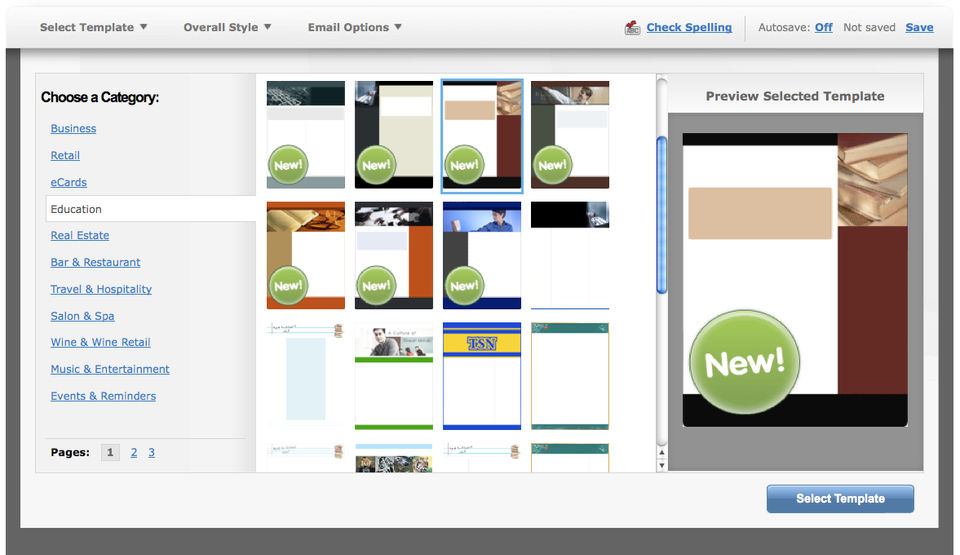Click the Check Spelling link
The width and height of the screenshot is (960, 555).
pos(689,27)
